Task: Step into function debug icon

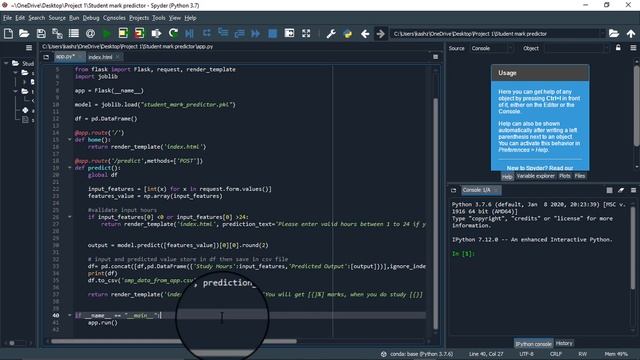Action: tap(223, 33)
